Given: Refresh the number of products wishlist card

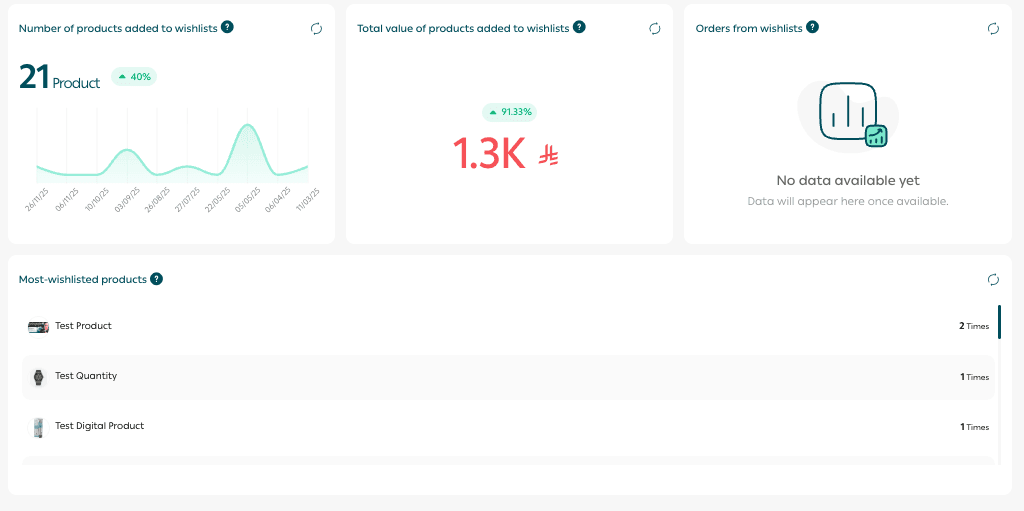Looking at the screenshot, I should tap(316, 29).
